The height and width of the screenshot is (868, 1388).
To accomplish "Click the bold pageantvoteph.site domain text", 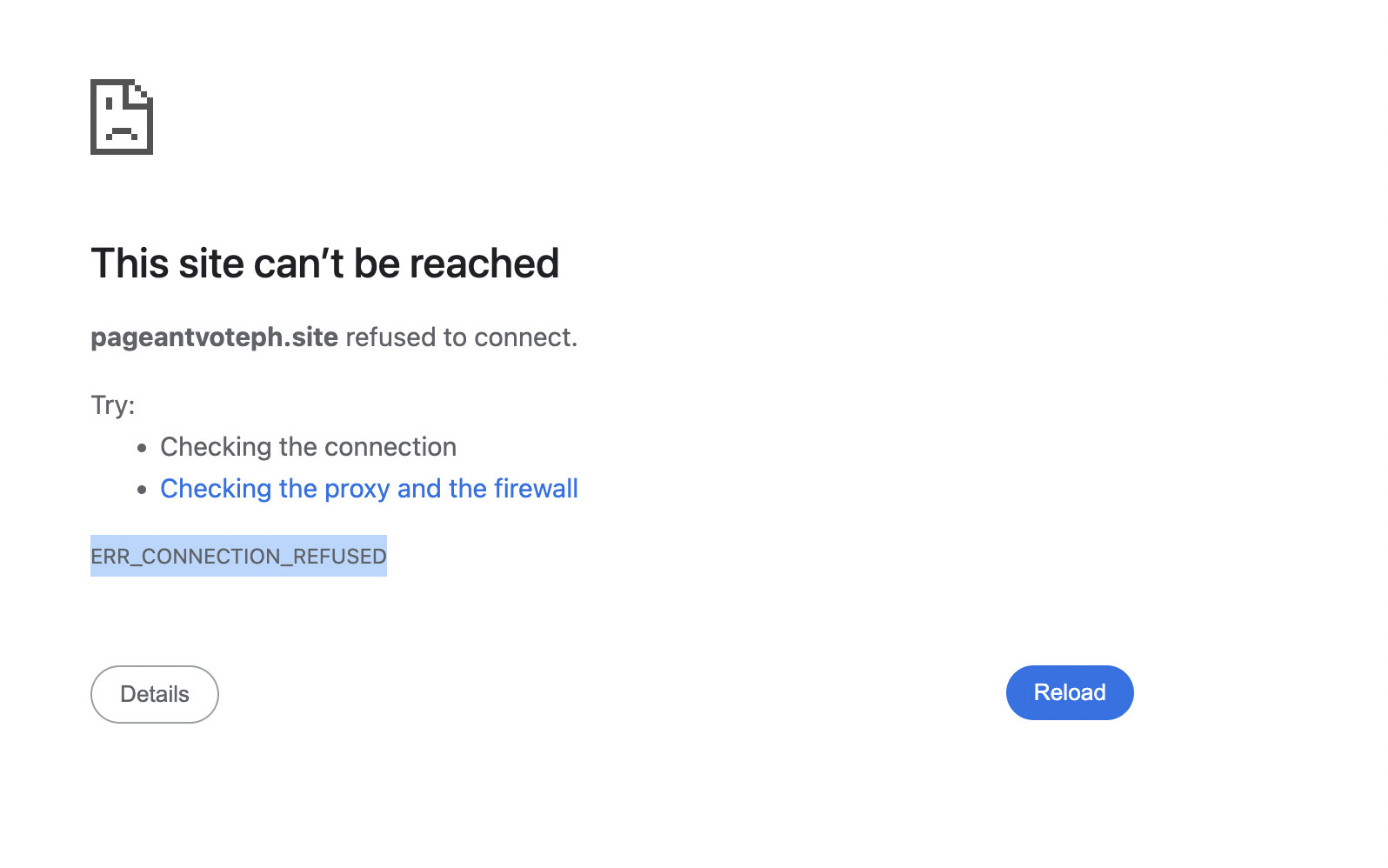I will [214, 337].
